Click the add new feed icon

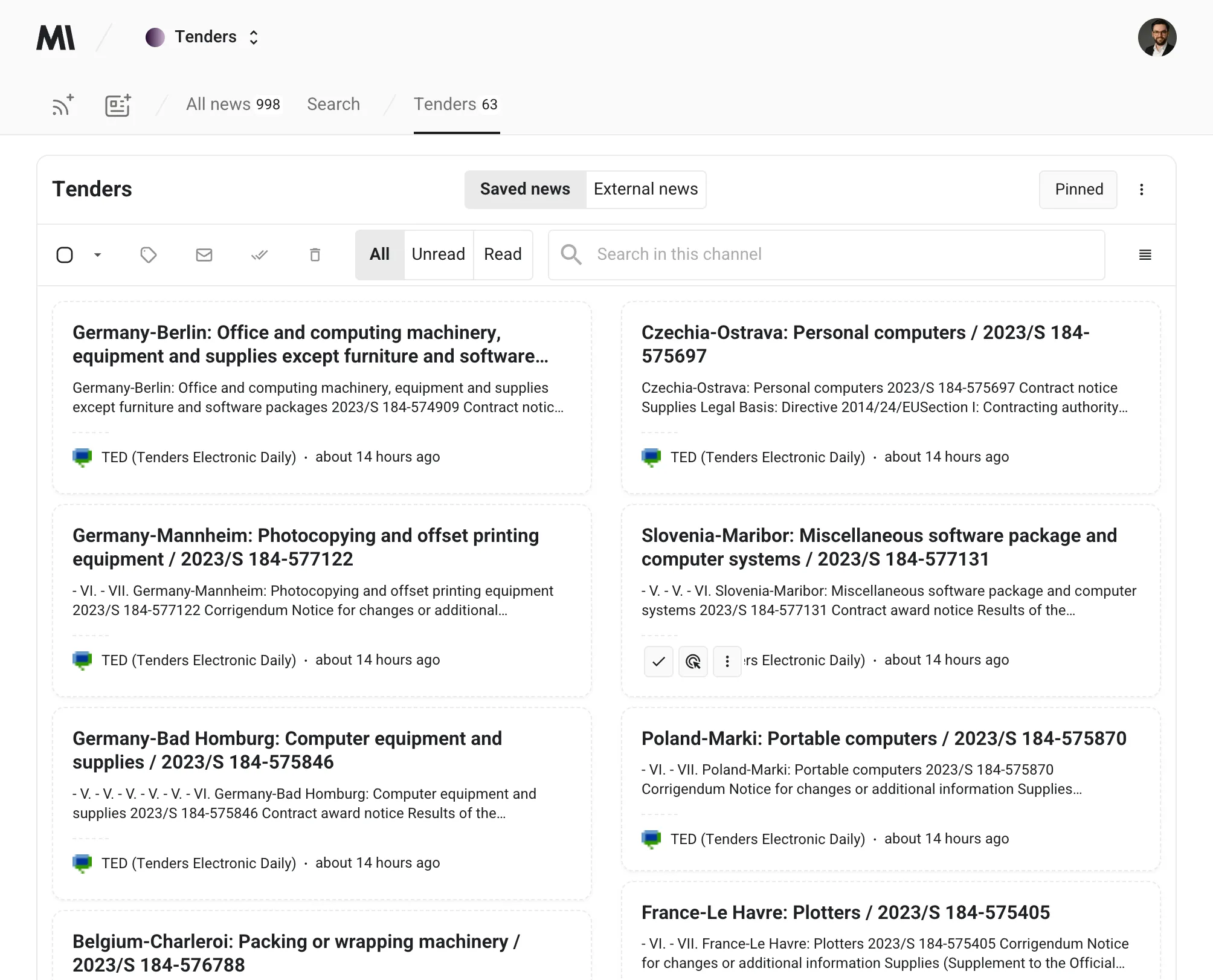pos(62,104)
